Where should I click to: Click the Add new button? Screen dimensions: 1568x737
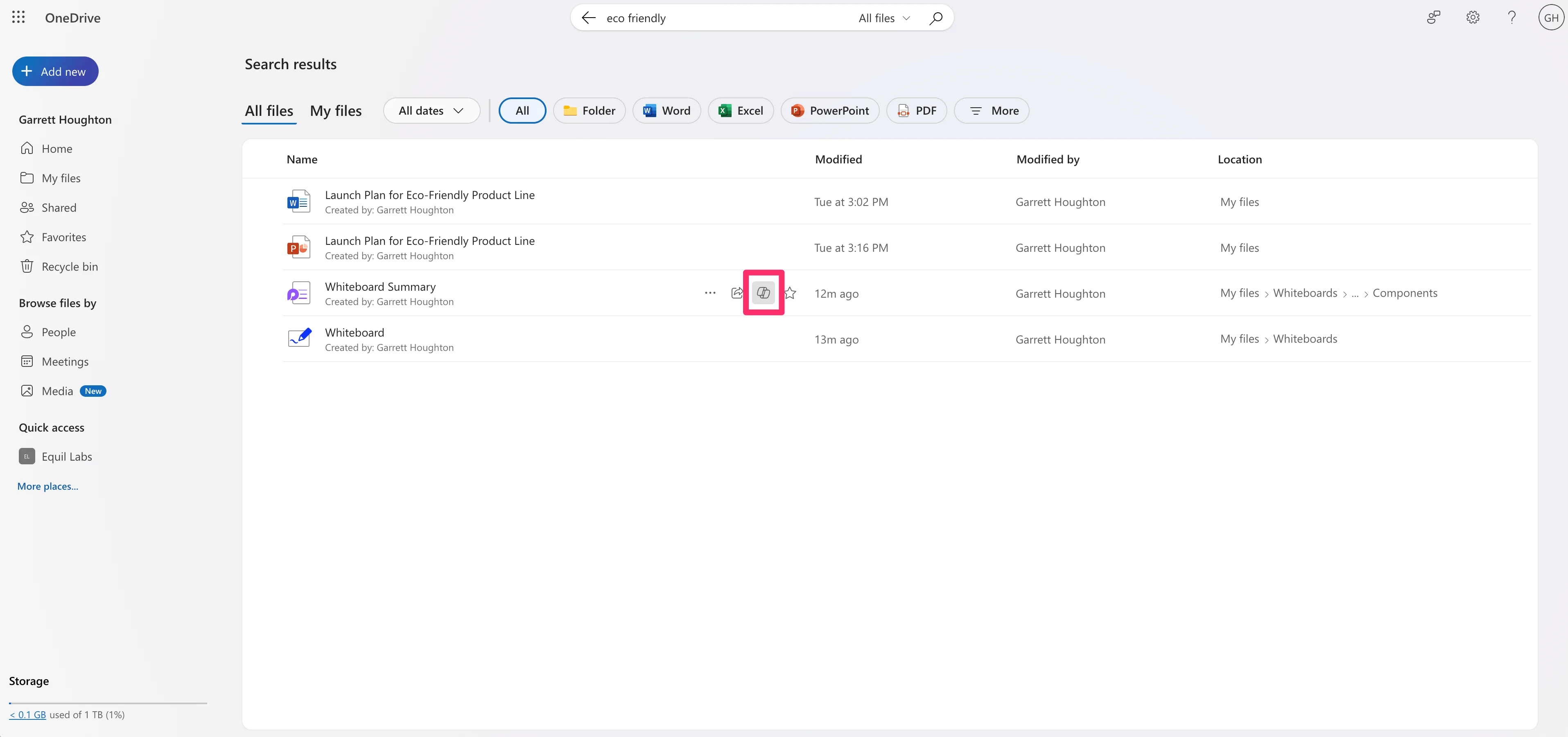[55, 72]
